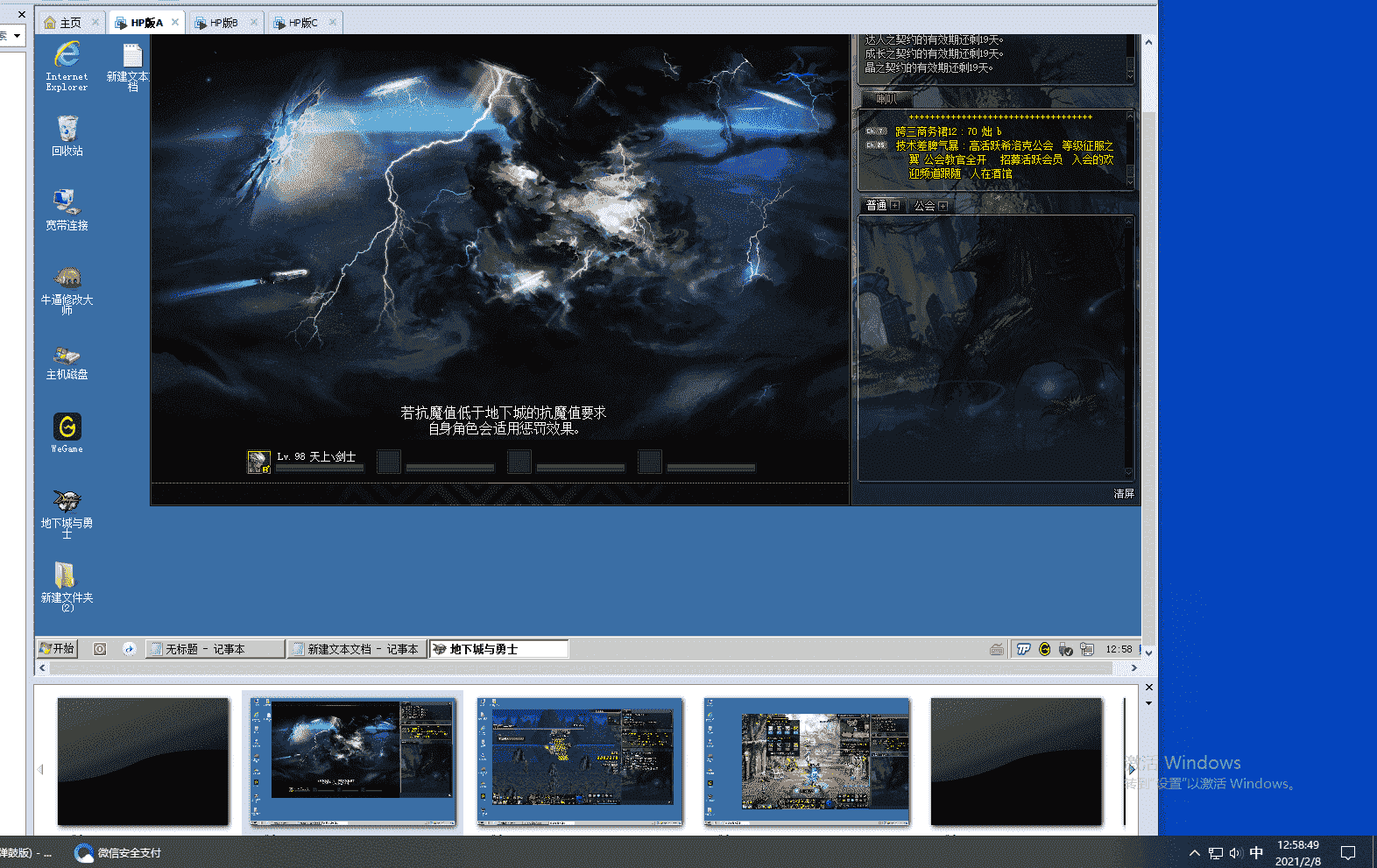1377x868 pixels.
Task: Launch WeGame desktop icon
Action: [x=67, y=432]
